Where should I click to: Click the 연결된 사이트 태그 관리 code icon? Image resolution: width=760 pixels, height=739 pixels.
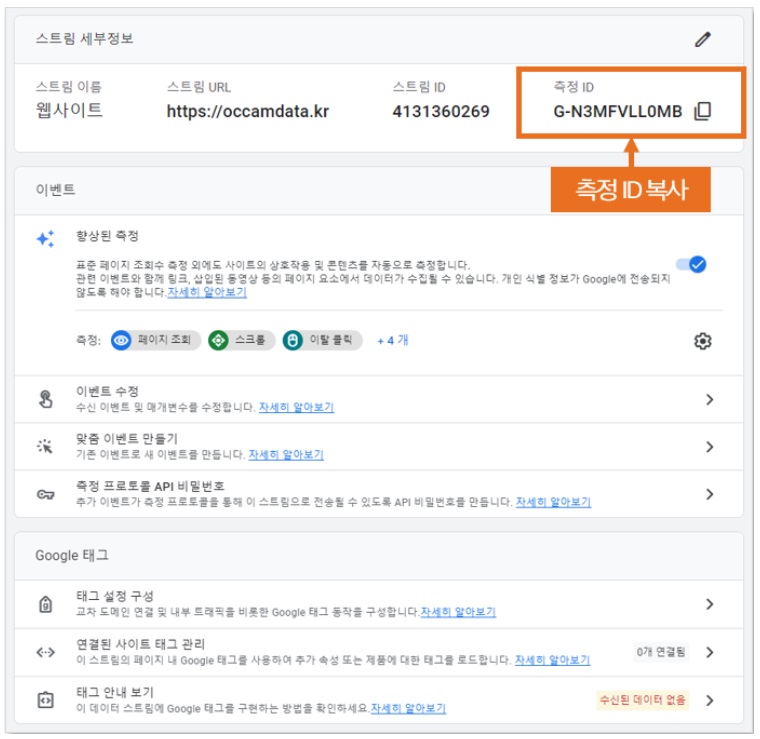46,652
